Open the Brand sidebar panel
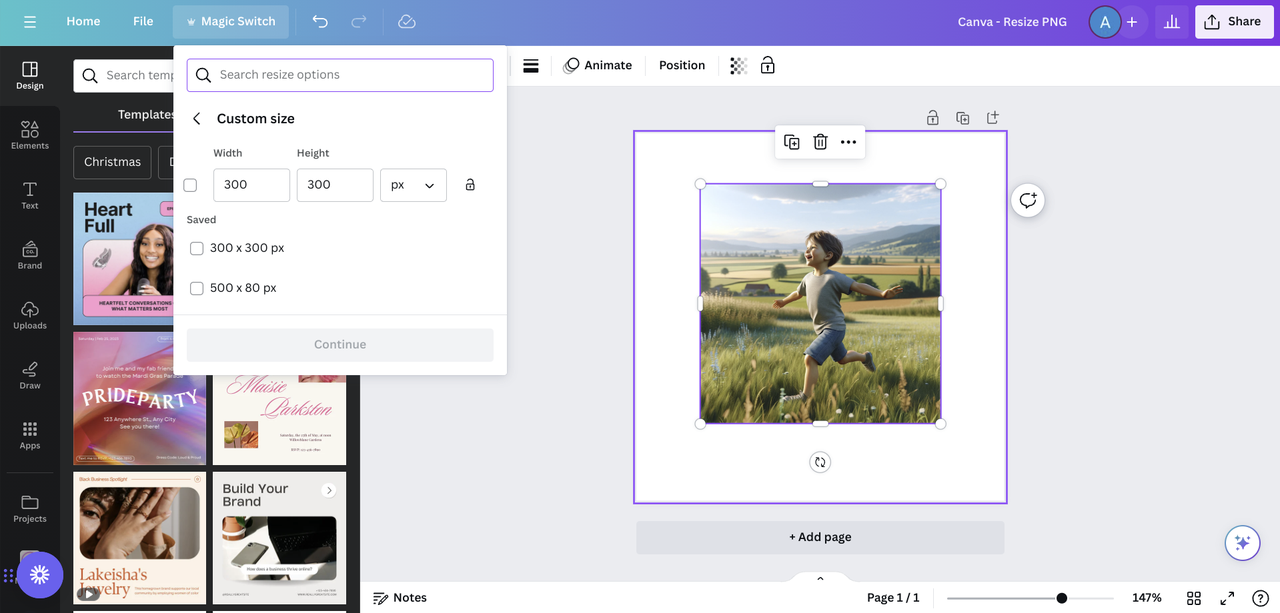 tap(30, 255)
